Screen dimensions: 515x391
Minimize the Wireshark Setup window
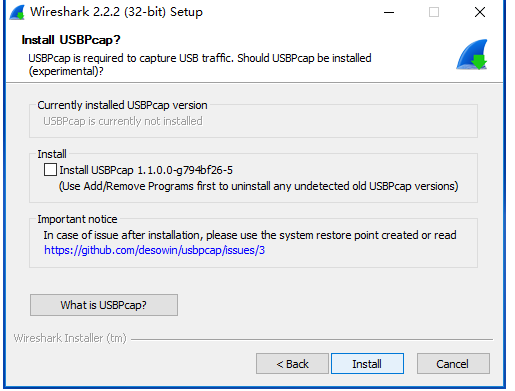[x=389, y=13]
